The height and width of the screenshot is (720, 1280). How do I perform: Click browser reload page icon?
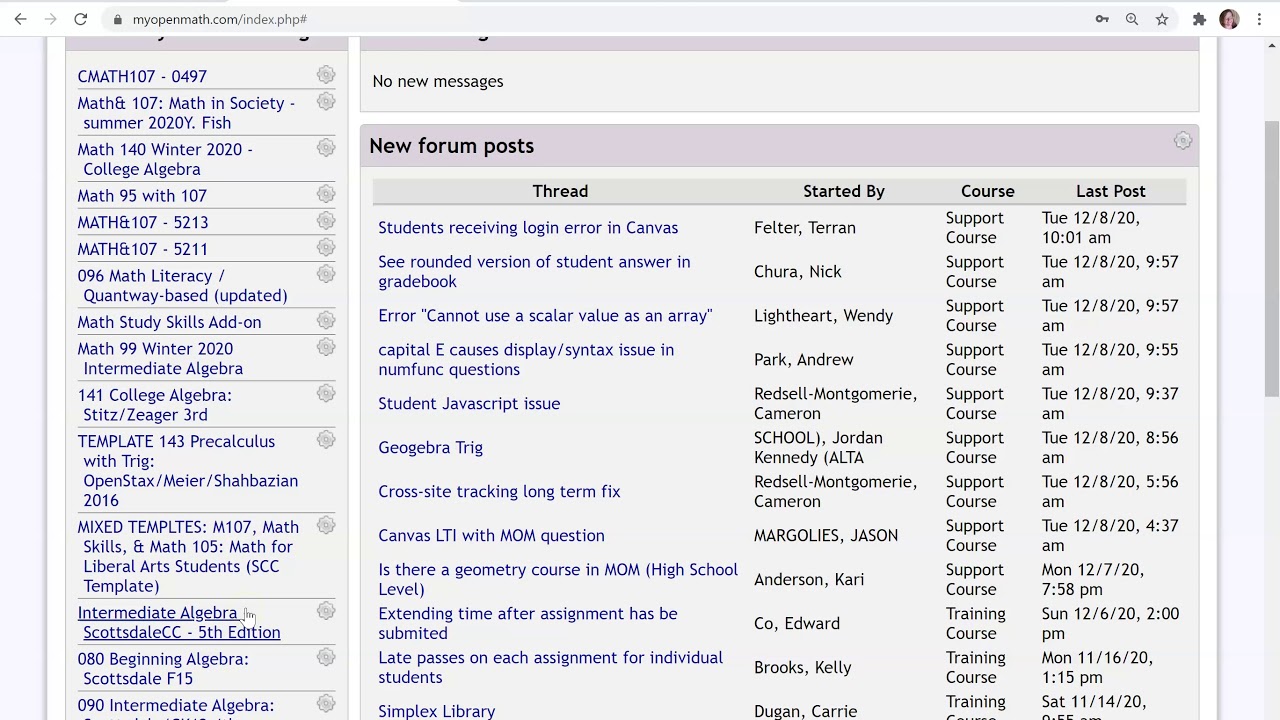tap(80, 19)
